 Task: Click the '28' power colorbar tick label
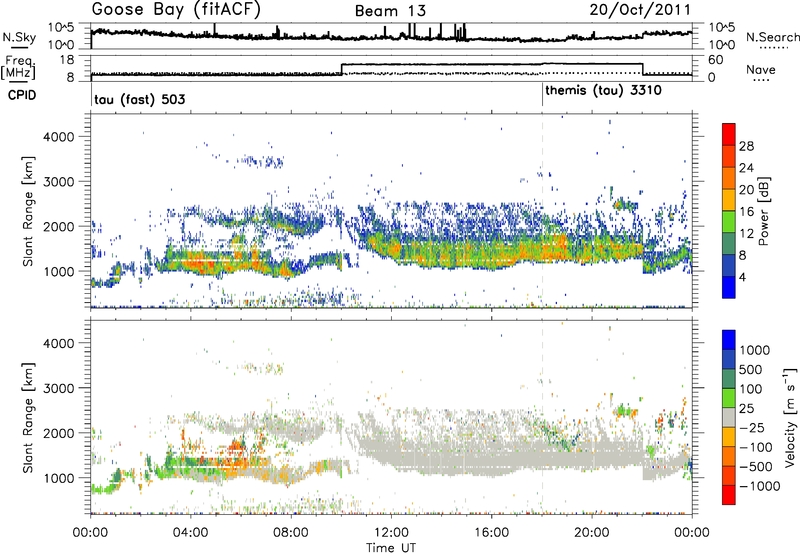tap(746, 146)
